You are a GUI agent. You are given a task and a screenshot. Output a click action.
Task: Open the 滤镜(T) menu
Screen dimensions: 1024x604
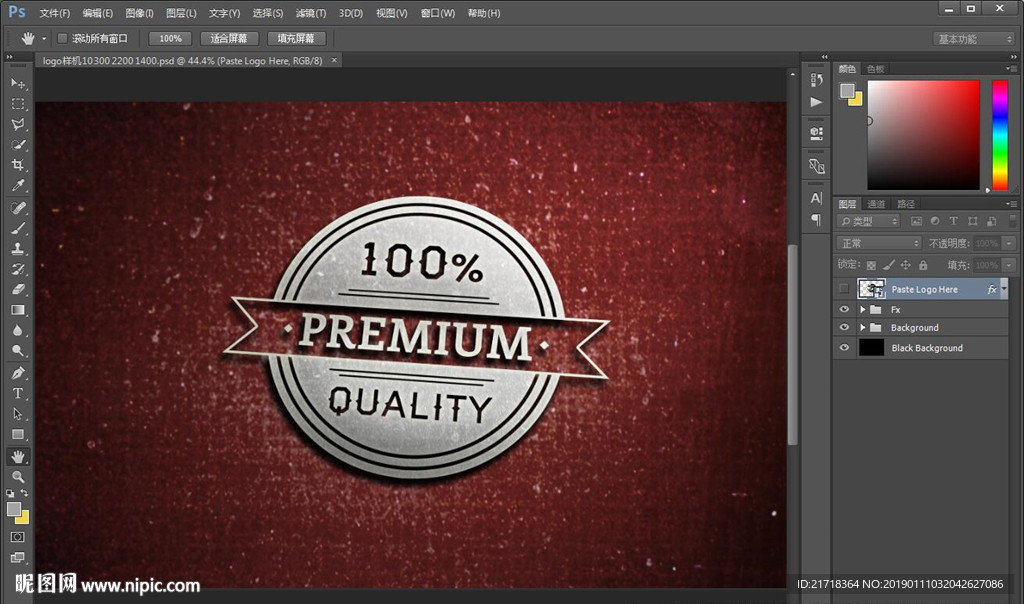coord(311,13)
